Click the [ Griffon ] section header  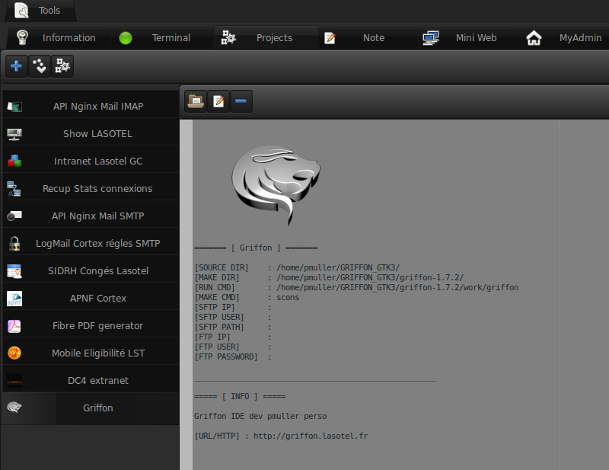256,248
